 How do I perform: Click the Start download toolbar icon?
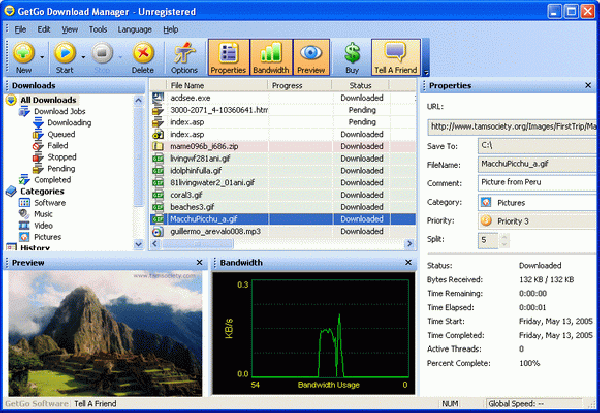pos(65,55)
